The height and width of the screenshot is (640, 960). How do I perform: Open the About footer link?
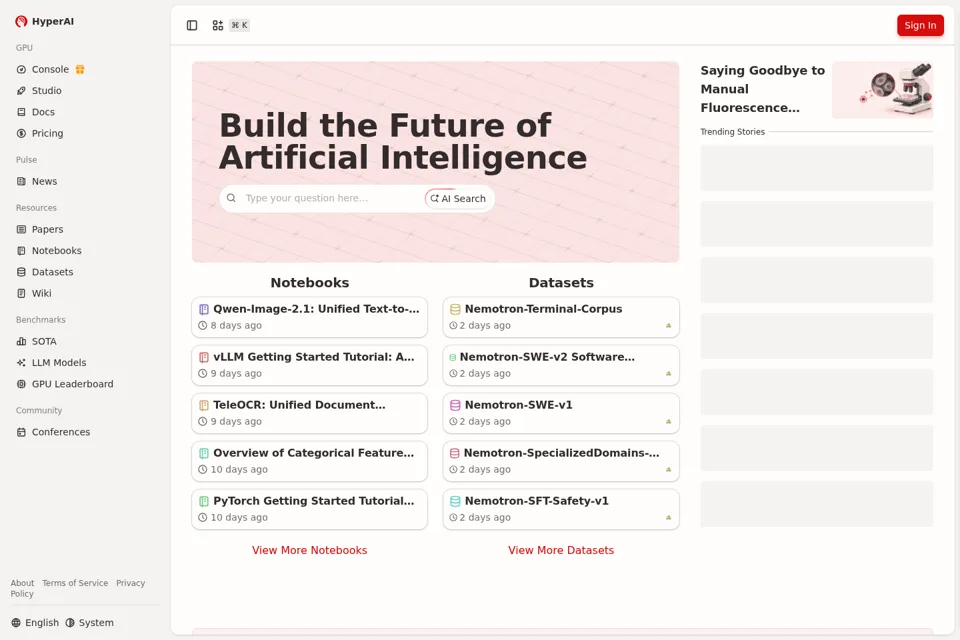tap(22, 583)
